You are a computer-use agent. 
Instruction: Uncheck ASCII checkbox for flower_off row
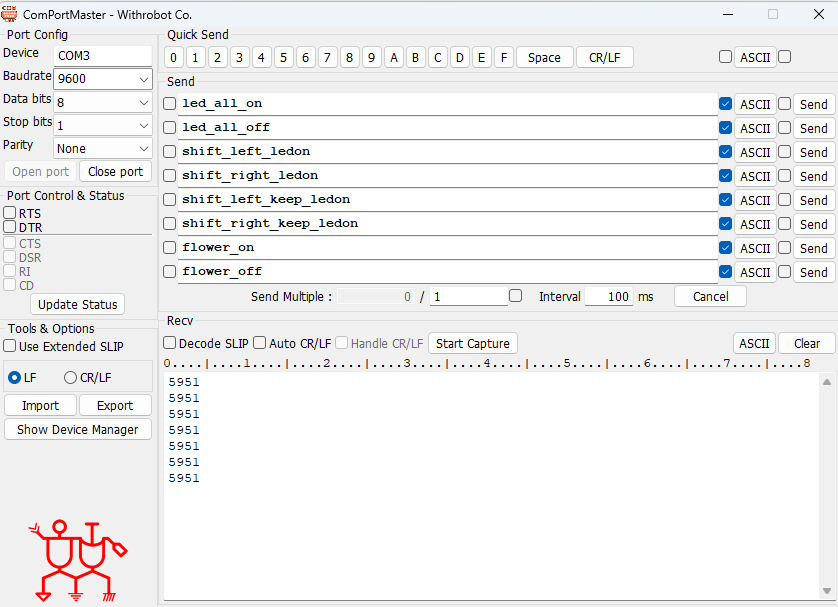pyautogui.click(x=725, y=271)
